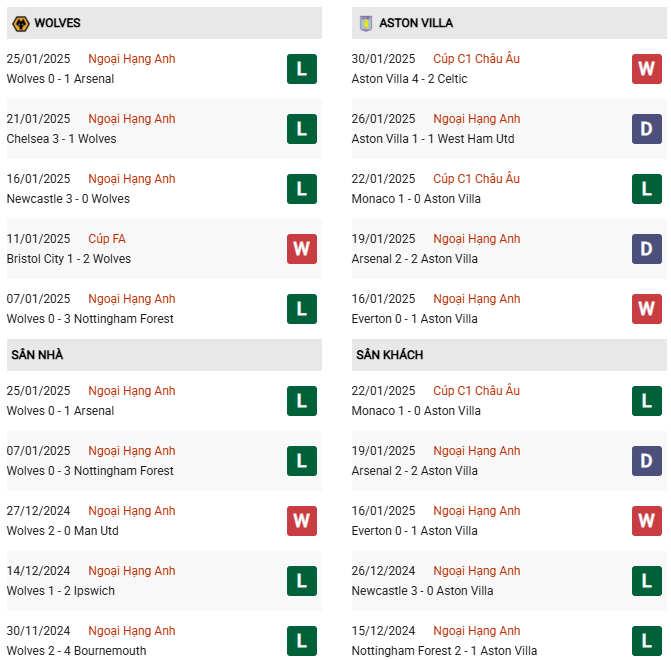Open Cúp C1 Châu Âu link dated 30/01/2025
The height and width of the screenshot is (660, 671).
tap(476, 59)
